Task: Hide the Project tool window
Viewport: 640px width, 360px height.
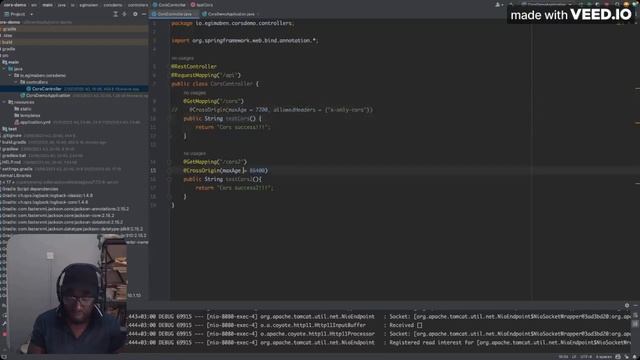Action: (x=144, y=14)
